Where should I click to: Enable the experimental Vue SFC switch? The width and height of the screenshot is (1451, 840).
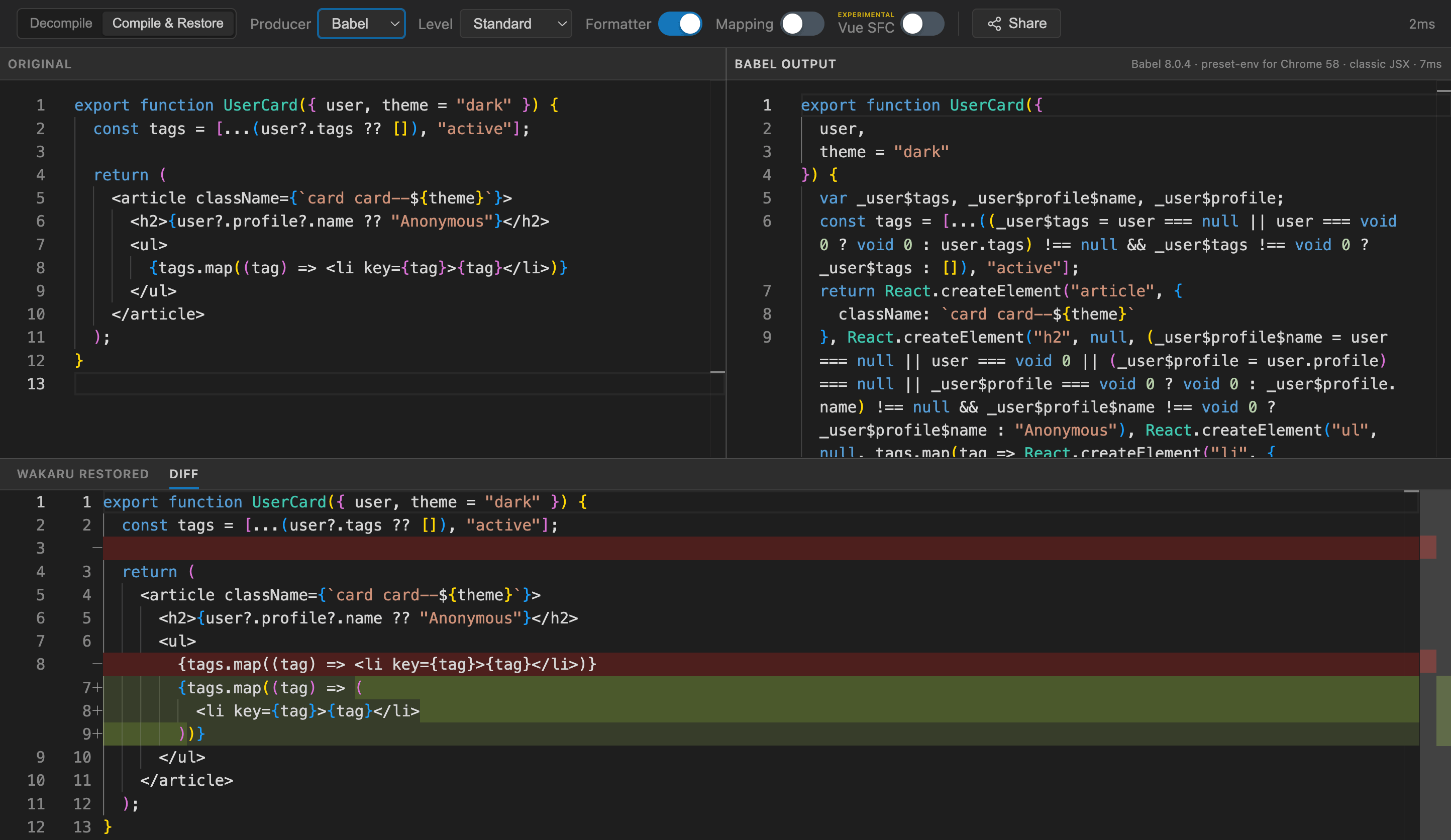click(922, 24)
